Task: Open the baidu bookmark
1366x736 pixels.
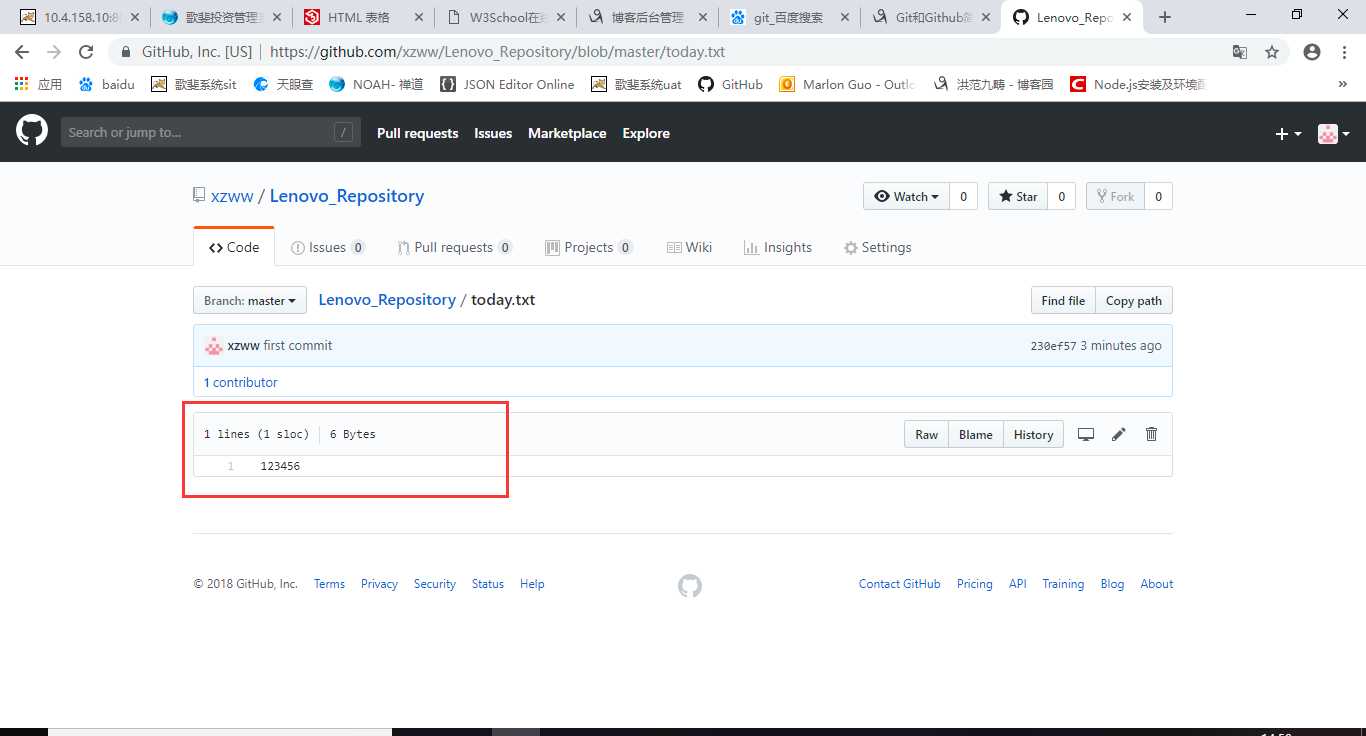Action: point(107,84)
